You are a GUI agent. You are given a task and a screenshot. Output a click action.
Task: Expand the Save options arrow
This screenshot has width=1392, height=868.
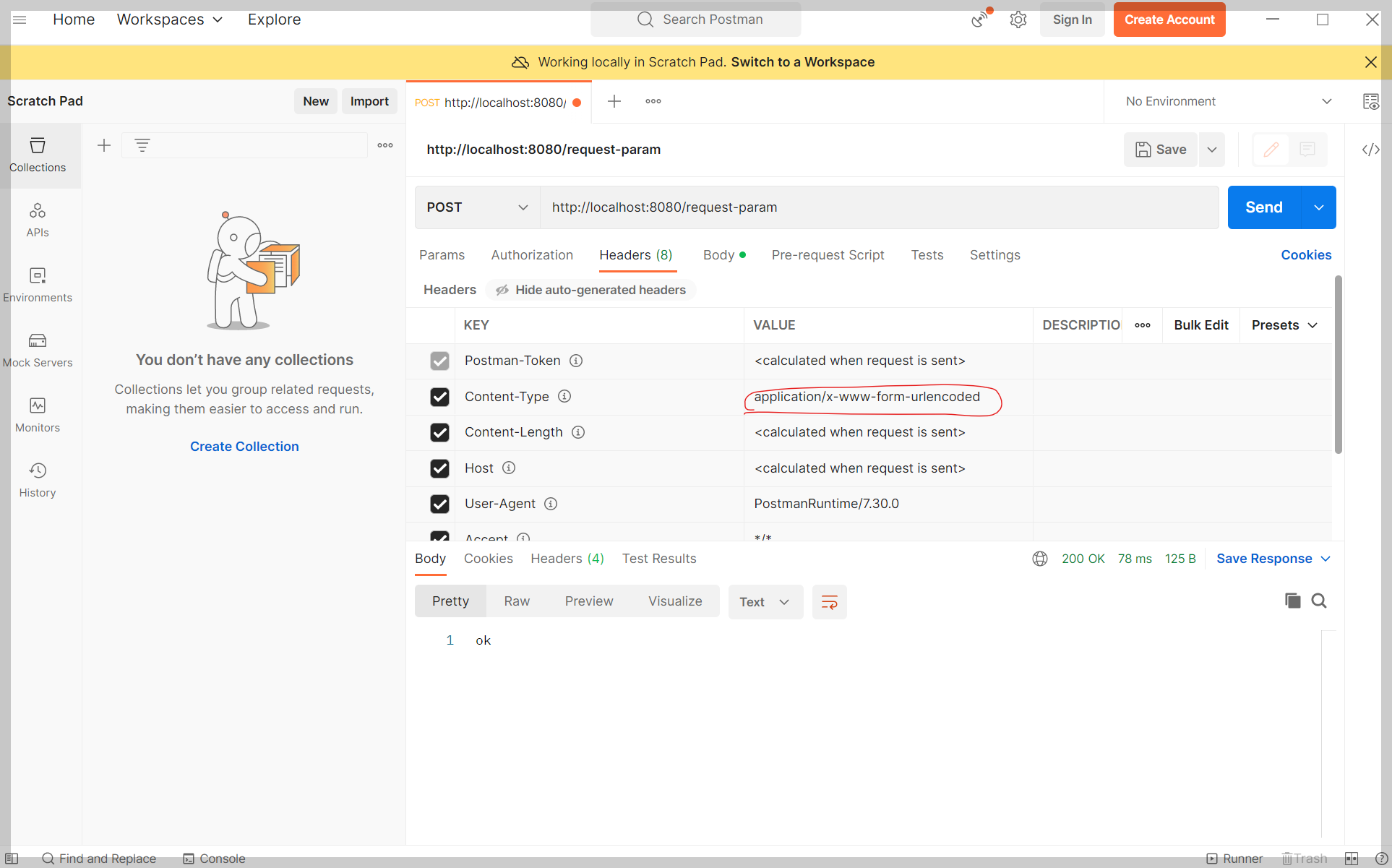coord(1212,150)
